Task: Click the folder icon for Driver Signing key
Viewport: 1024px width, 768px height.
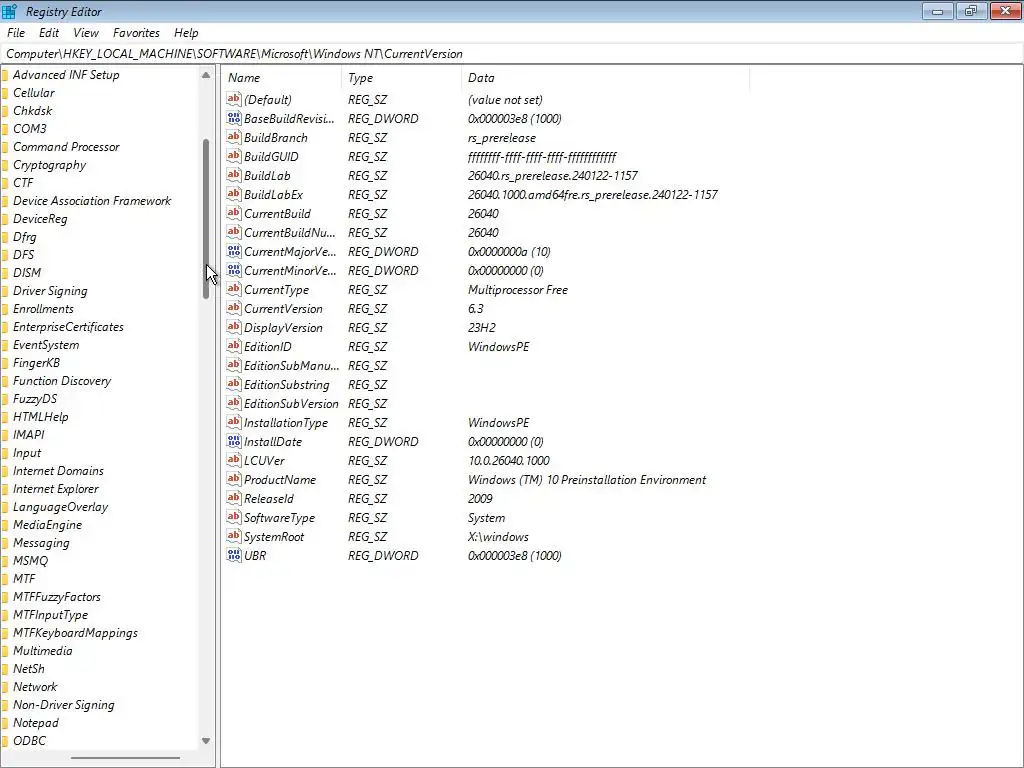Action: pos(5,291)
